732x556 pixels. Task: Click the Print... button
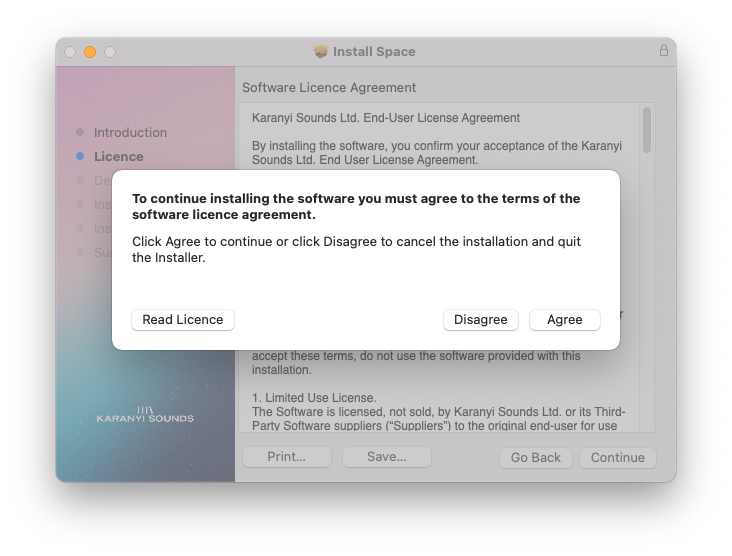coord(287,457)
